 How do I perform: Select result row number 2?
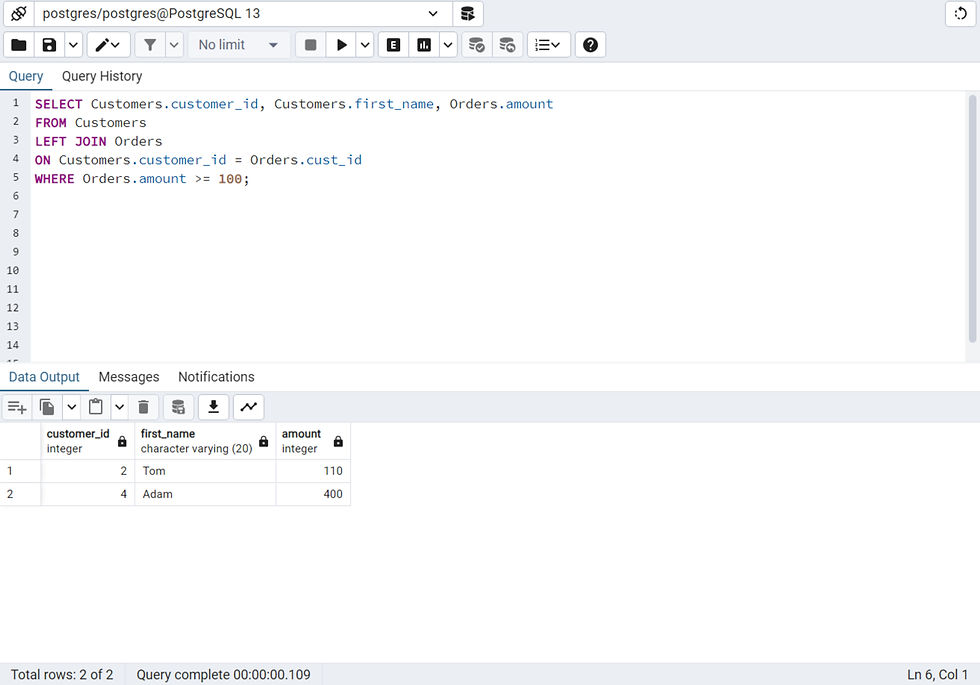pos(20,494)
